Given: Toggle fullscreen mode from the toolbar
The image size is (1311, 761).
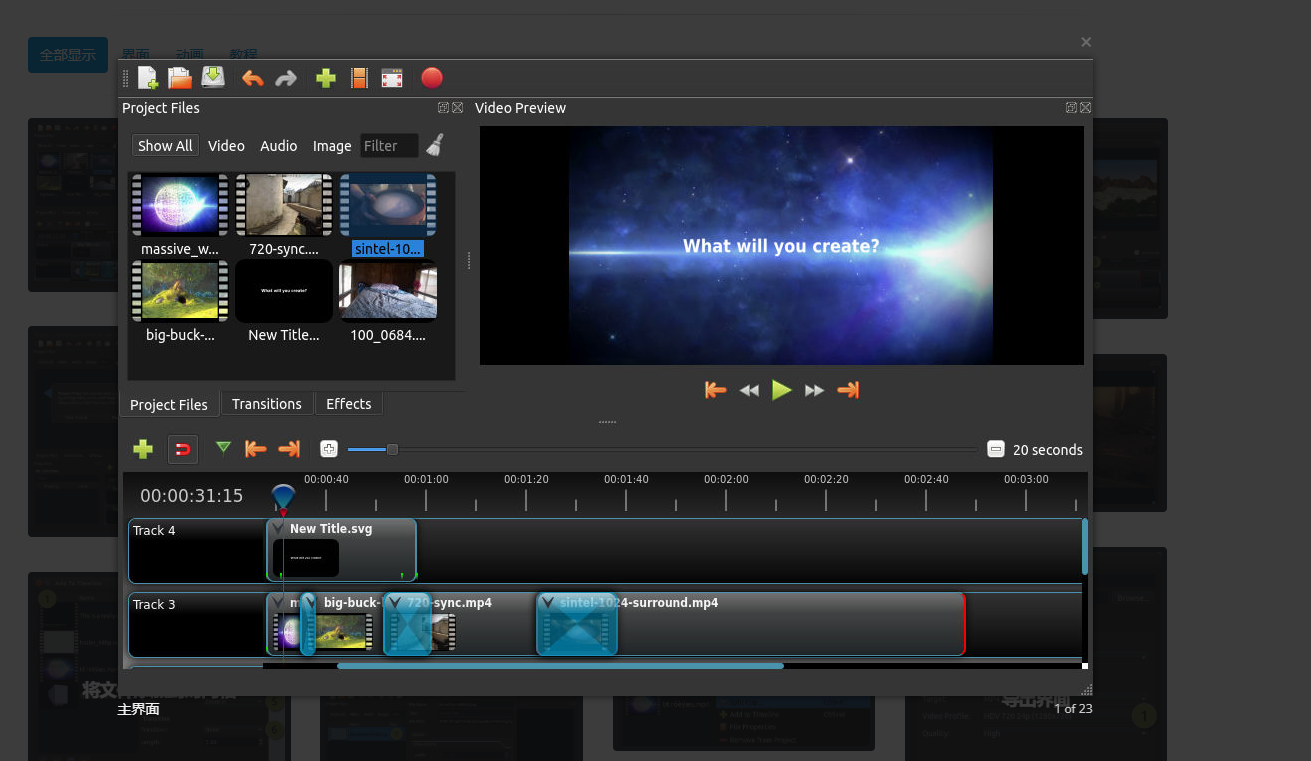Looking at the screenshot, I should [x=392, y=78].
